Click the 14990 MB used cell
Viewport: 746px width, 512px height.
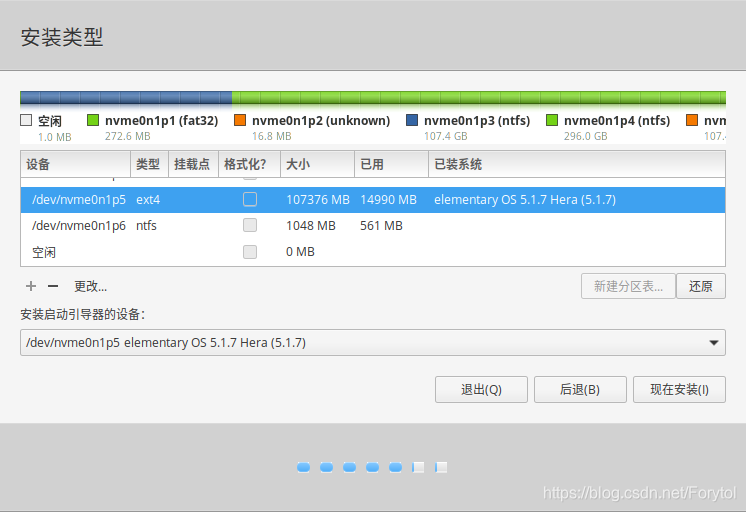point(388,200)
